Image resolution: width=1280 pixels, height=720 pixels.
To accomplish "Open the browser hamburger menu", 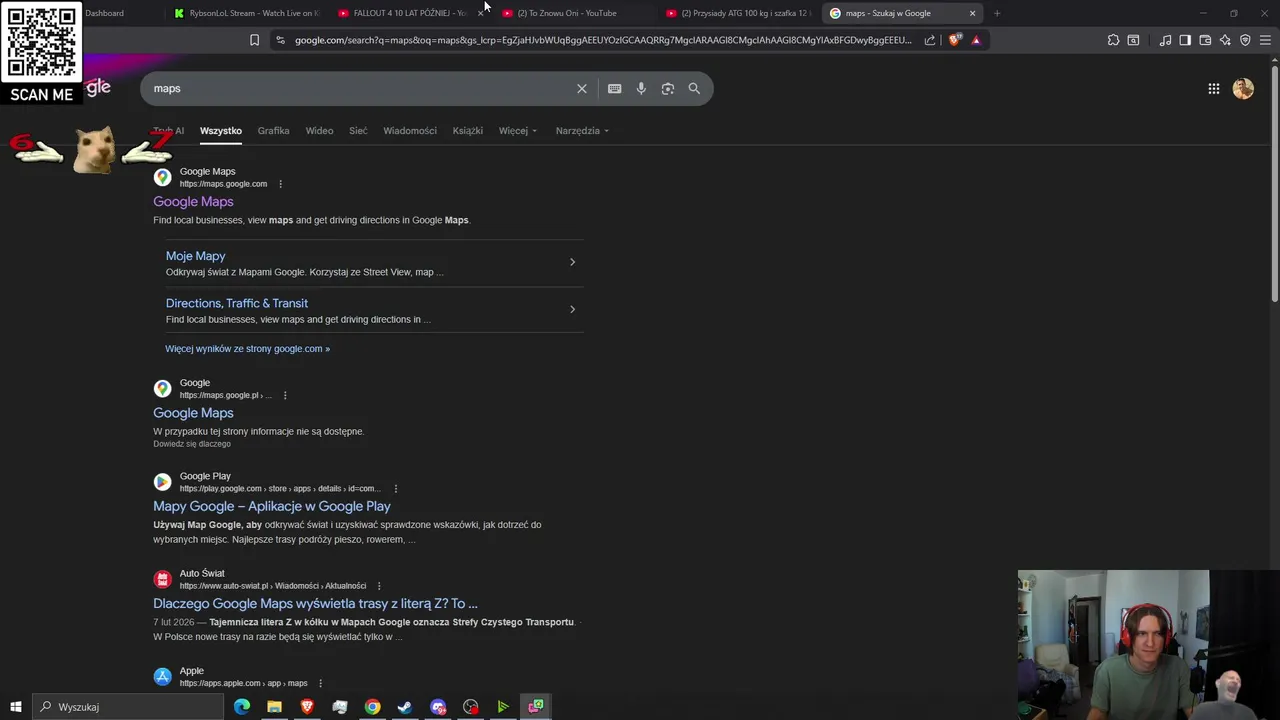I will point(1265,40).
